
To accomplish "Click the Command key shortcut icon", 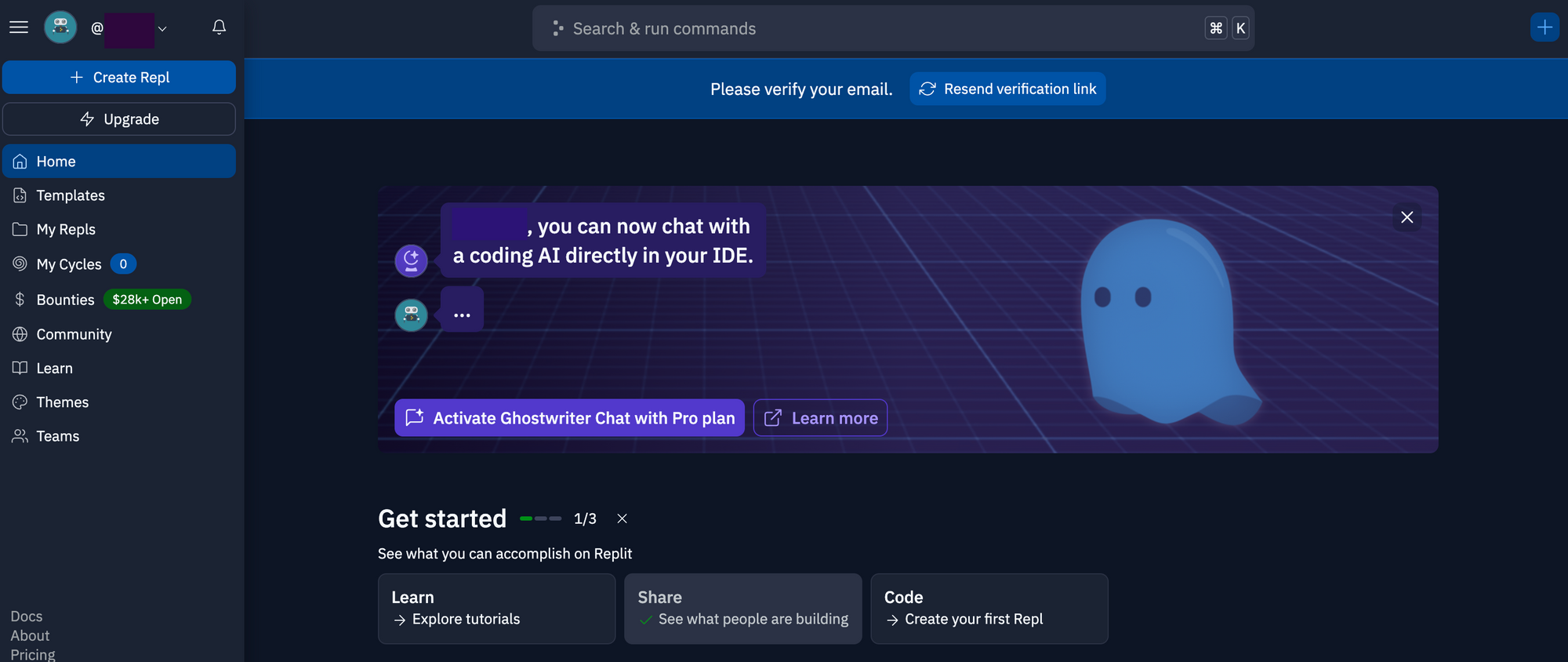I will [1216, 28].
